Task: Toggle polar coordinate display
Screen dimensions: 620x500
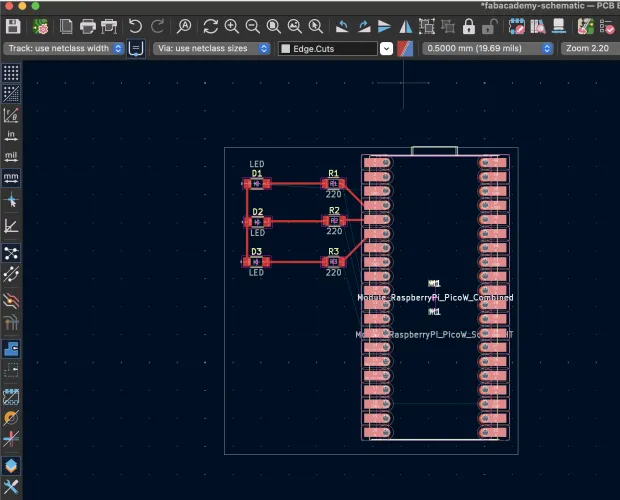Action: (11, 115)
